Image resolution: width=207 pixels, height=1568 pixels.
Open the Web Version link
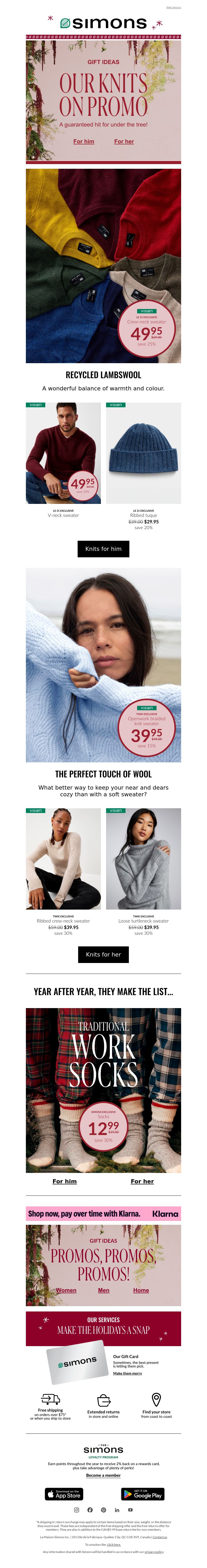click(174, 7)
